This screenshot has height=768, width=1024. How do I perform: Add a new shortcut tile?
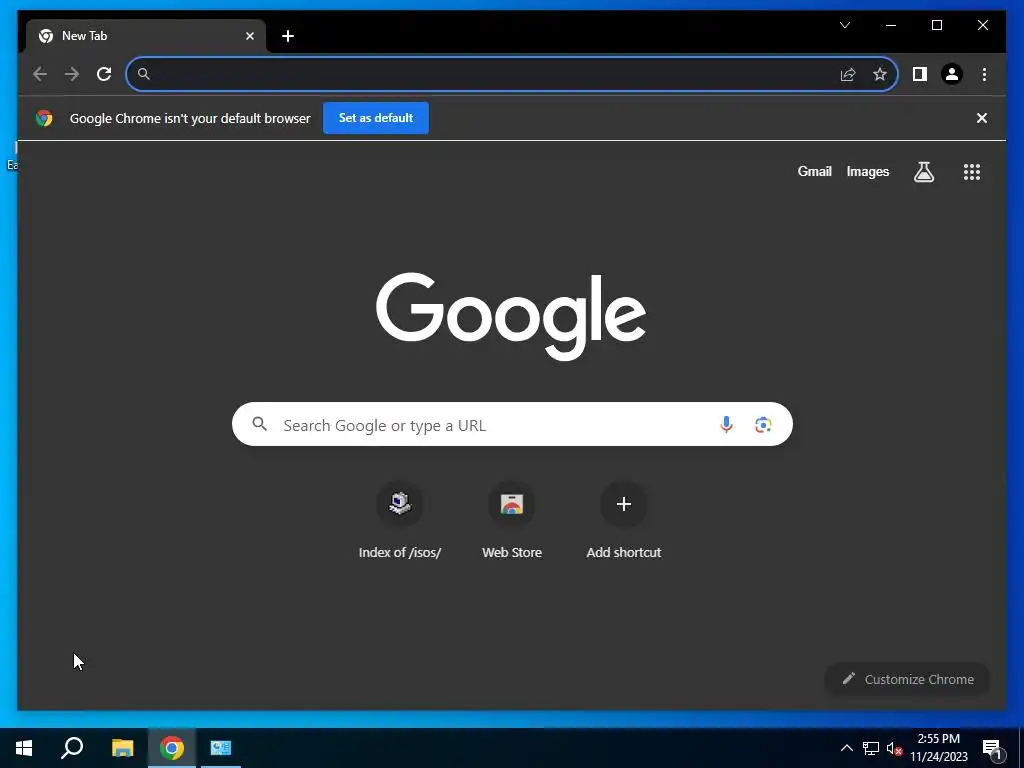coord(624,521)
